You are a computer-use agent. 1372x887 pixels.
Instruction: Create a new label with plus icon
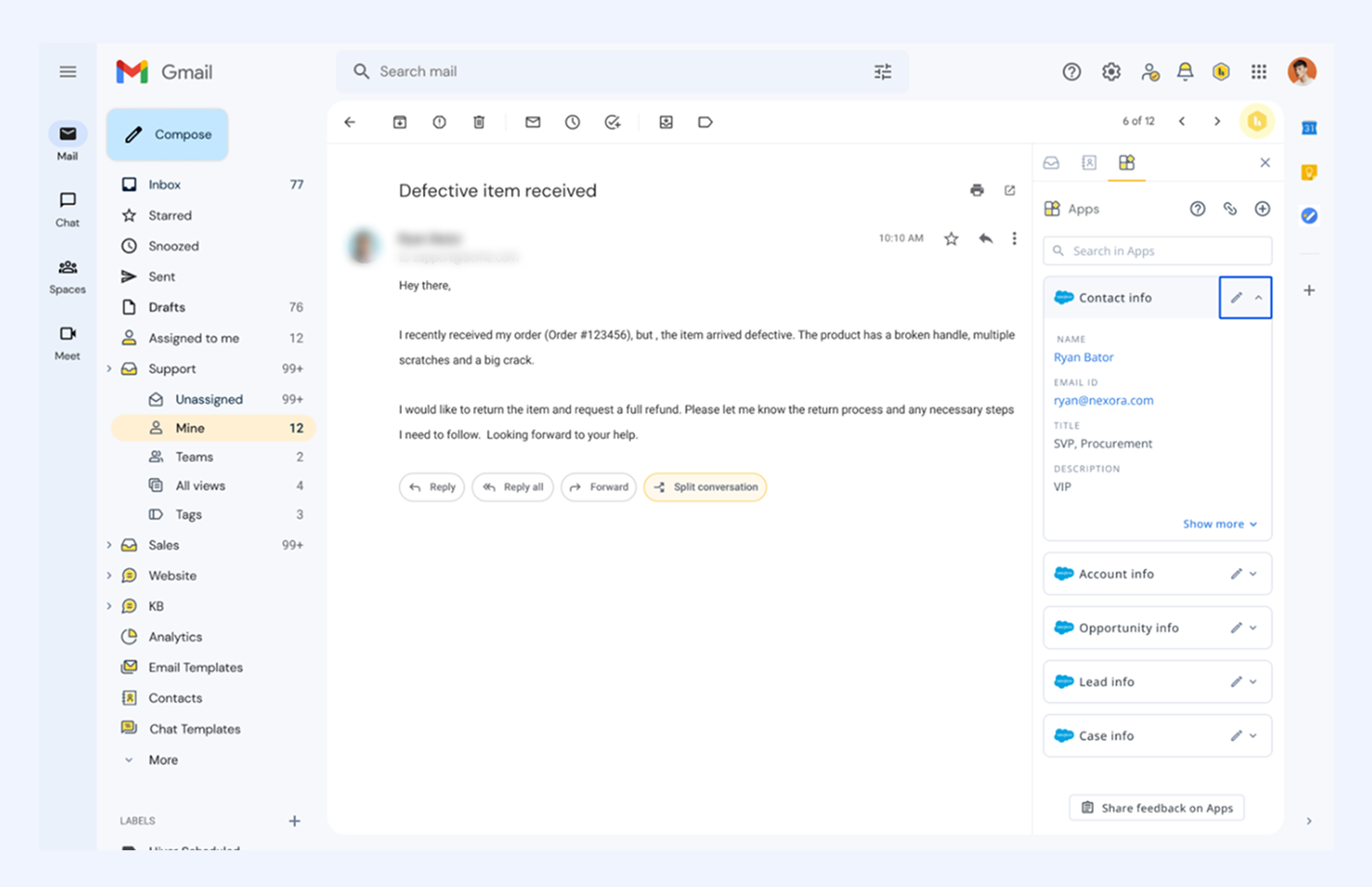tap(295, 821)
